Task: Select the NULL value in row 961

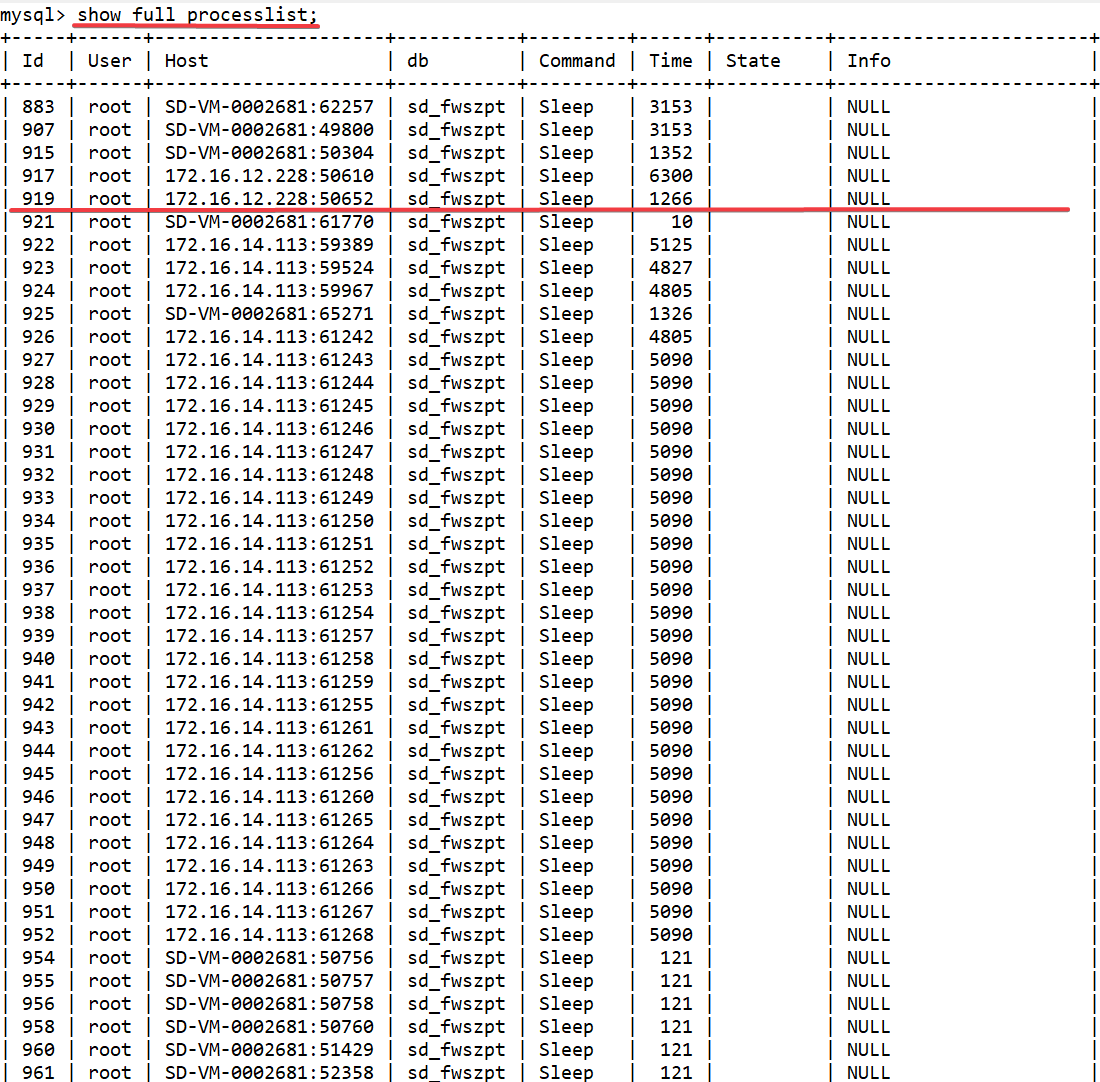Action: point(868,1072)
